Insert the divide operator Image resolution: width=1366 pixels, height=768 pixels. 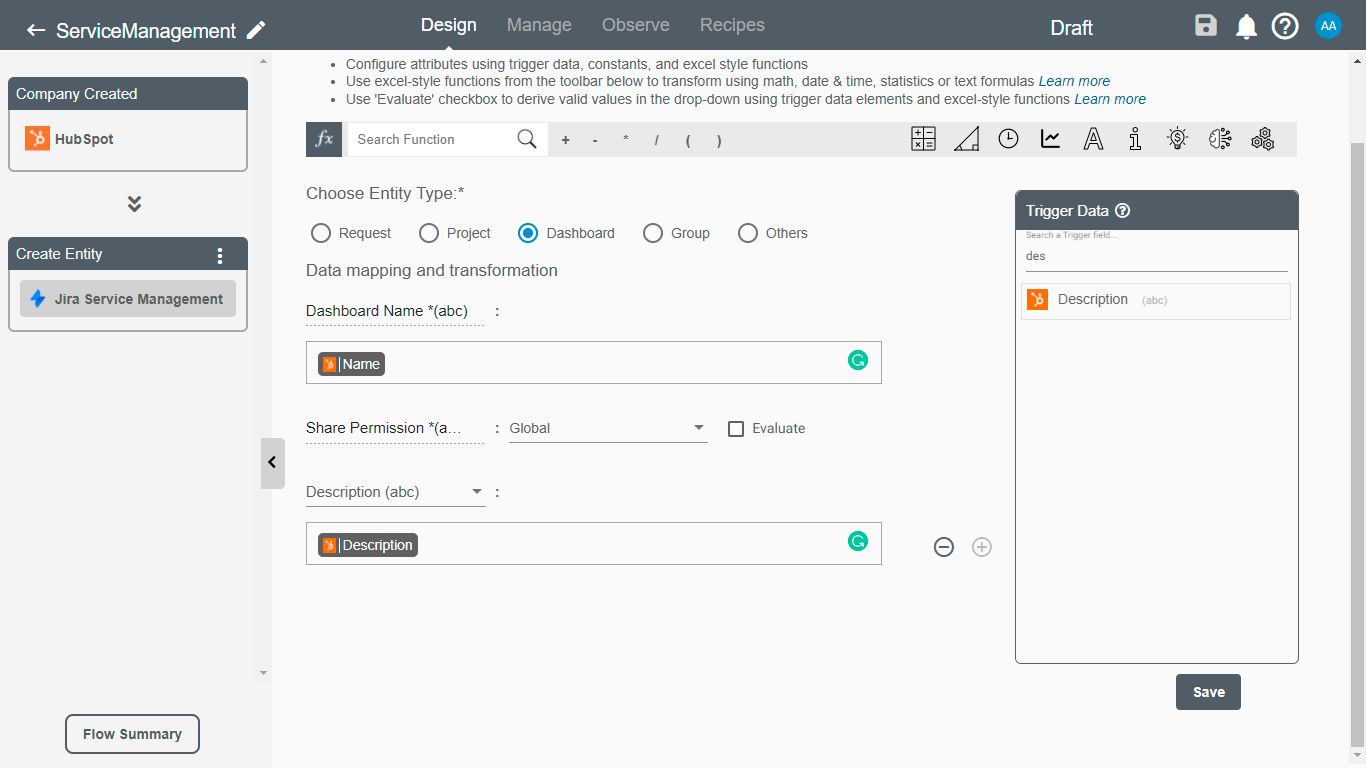[657, 140]
